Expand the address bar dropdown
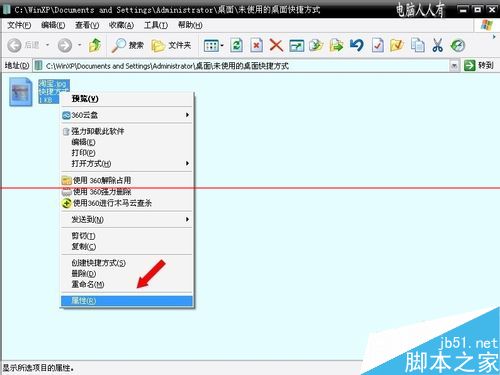Viewport: 500px width, 375px height. (x=454, y=66)
